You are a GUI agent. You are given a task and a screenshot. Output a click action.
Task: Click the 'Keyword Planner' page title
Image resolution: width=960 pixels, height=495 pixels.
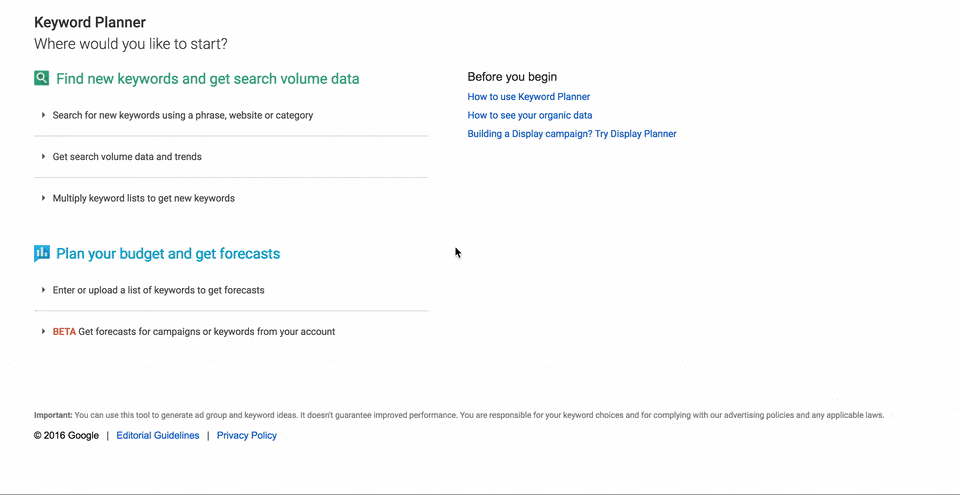[90, 23]
